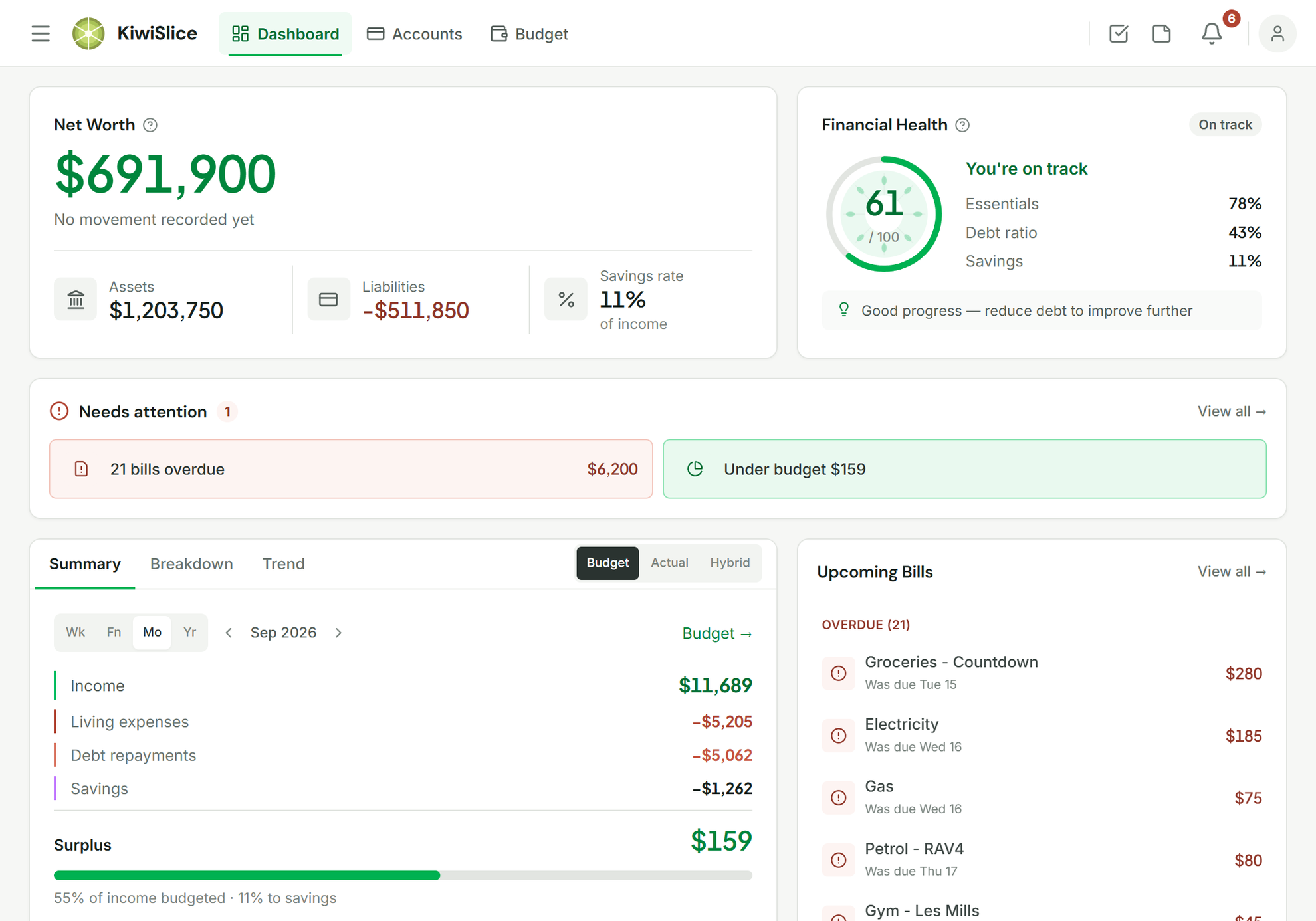Click the surplus income budgeted progress bar
1316x921 pixels.
point(403,875)
